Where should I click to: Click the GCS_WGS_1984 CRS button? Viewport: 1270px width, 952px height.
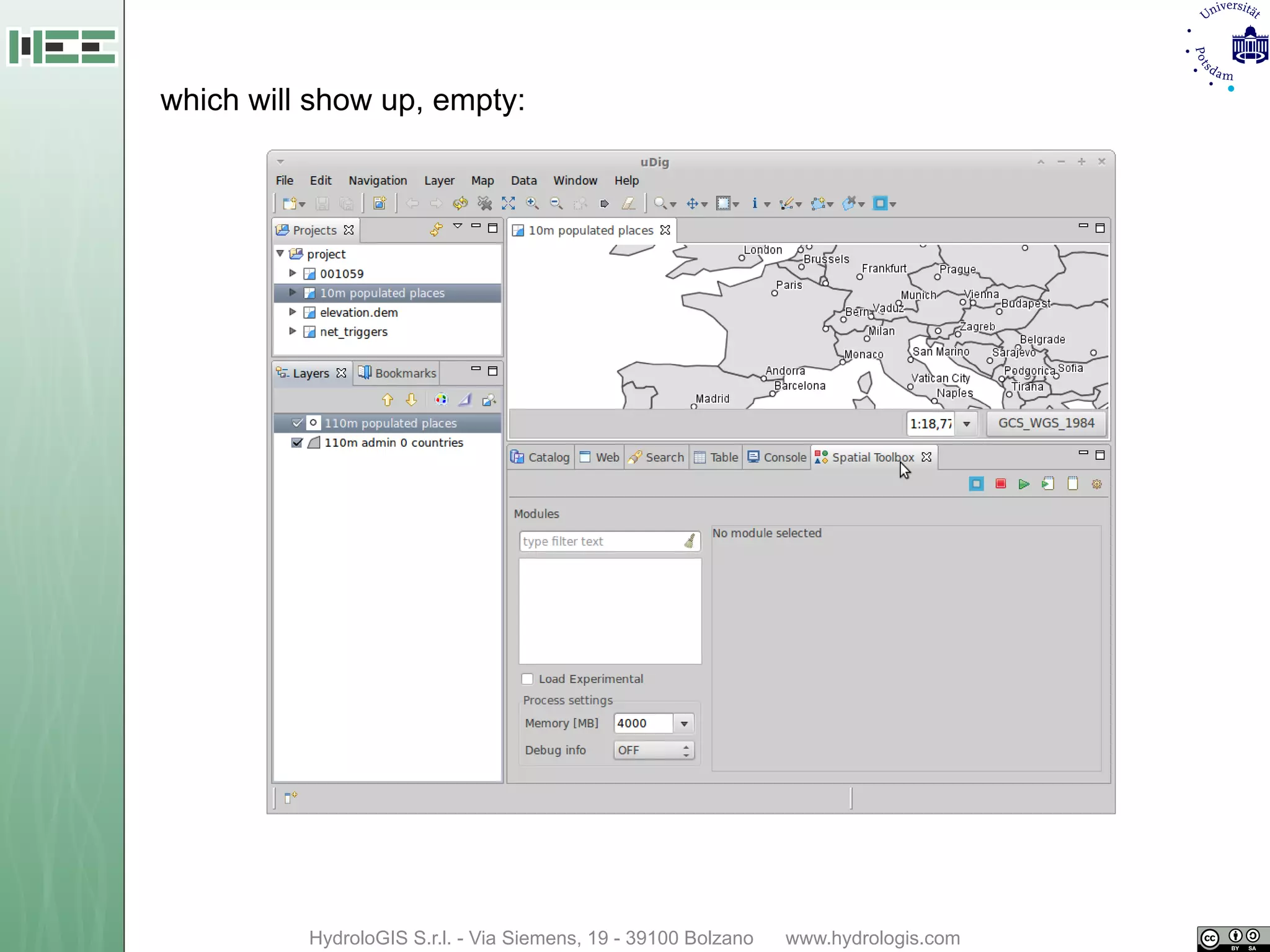coord(1046,423)
